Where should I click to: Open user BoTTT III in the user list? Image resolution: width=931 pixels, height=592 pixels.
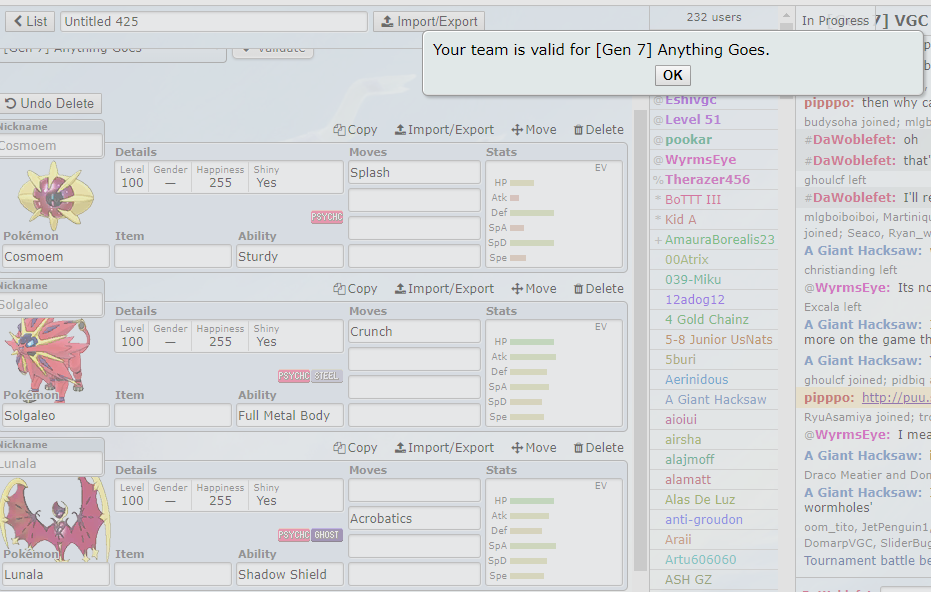[x=692, y=200]
